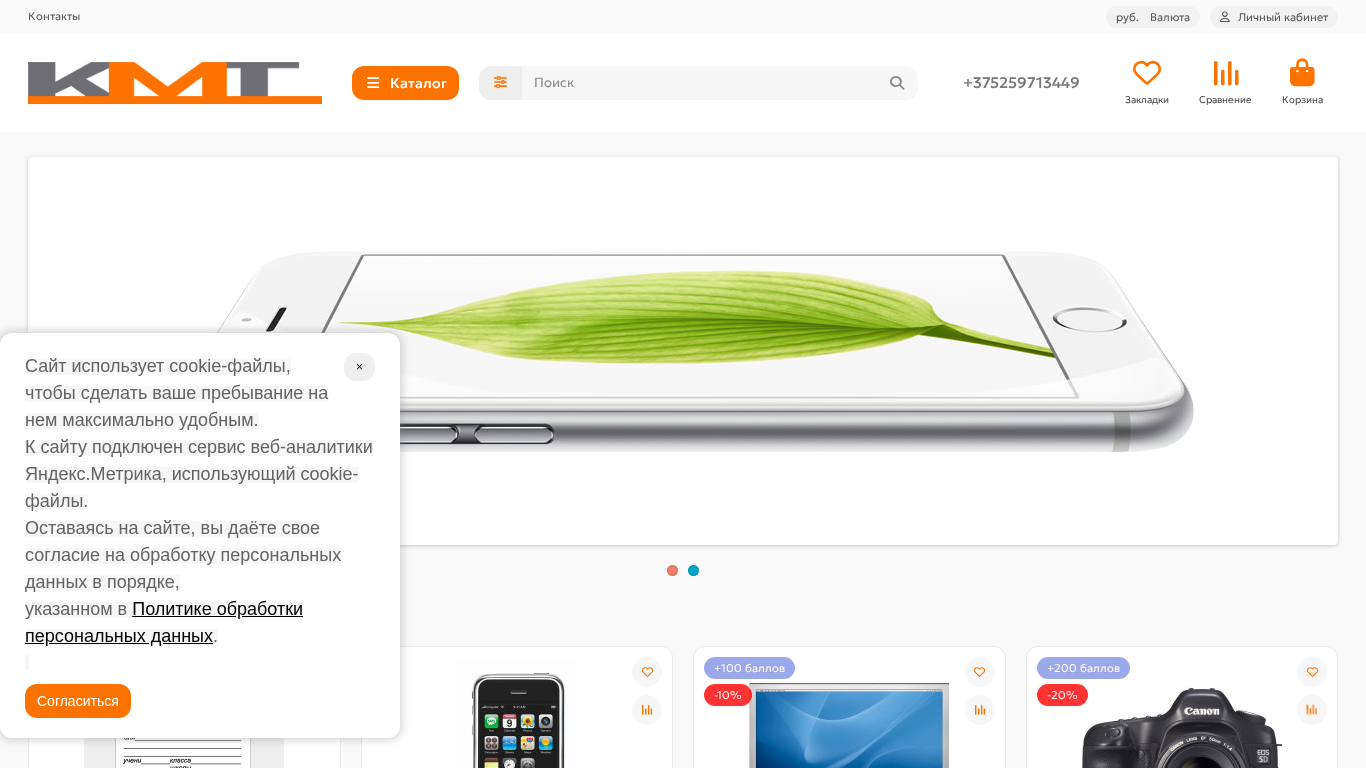This screenshot has height=768, width=1366.
Task: Add iPhone product to wishlist heart
Action: (x=647, y=672)
